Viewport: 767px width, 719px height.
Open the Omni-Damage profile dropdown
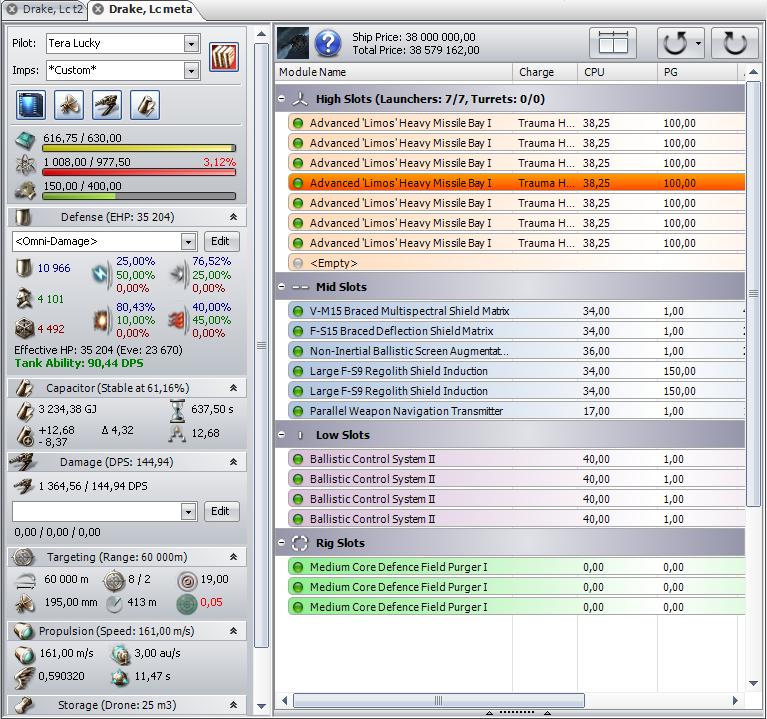pyautogui.click(x=188, y=241)
